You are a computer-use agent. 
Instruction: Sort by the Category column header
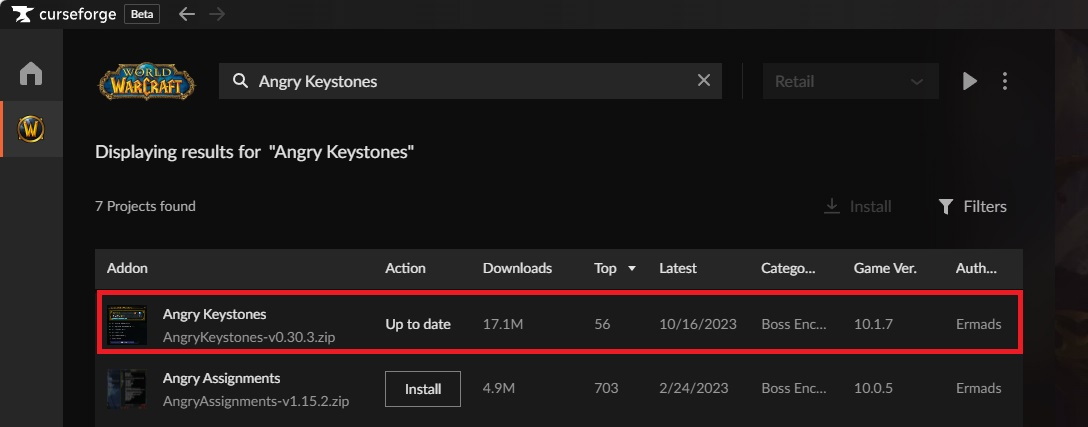point(789,268)
